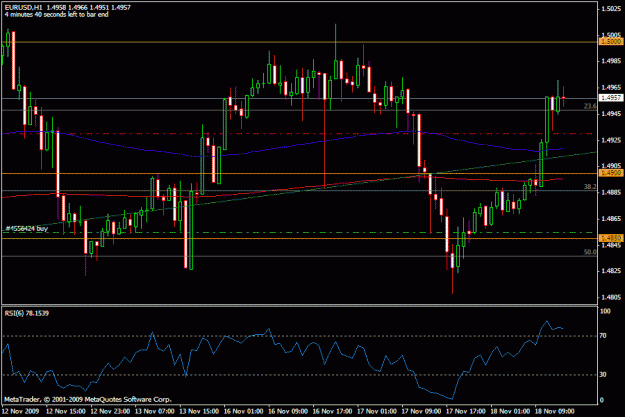Click the RSI(6) 78.1539 indicator label

click(x=27, y=313)
